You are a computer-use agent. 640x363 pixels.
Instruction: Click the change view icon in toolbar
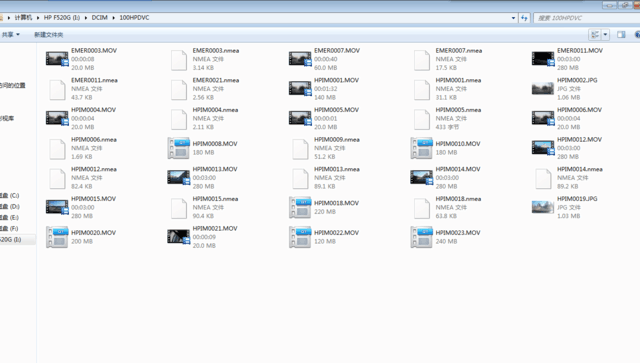coord(595,35)
